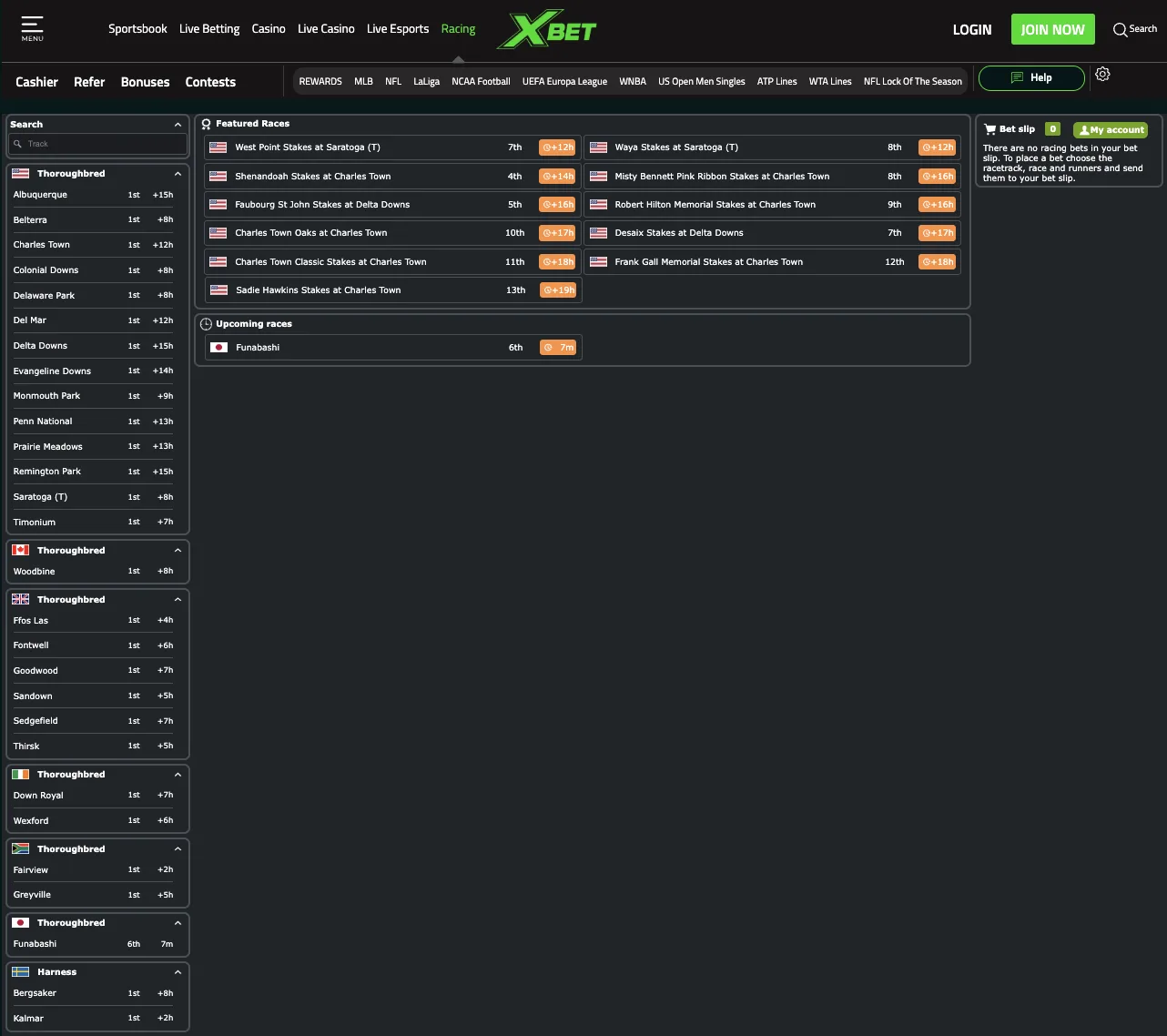Collapse the Canada Thoroughbred section
The image size is (1167, 1036).
178,551
